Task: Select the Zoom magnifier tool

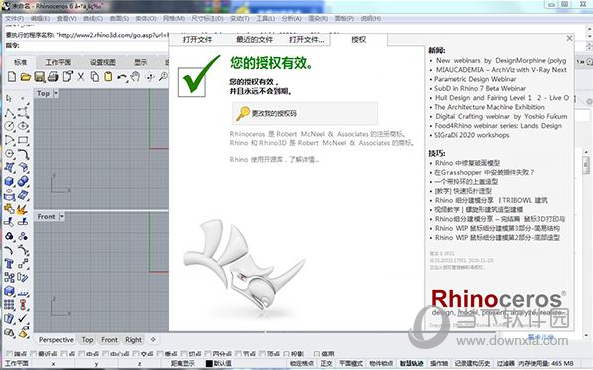Action: (x=163, y=77)
